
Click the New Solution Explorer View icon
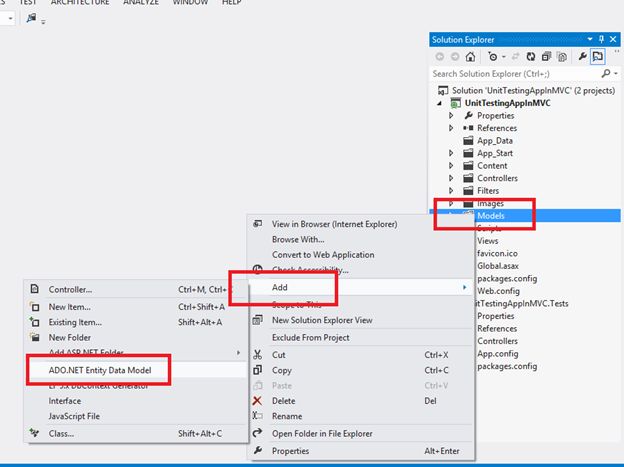(x=257, y=320)
